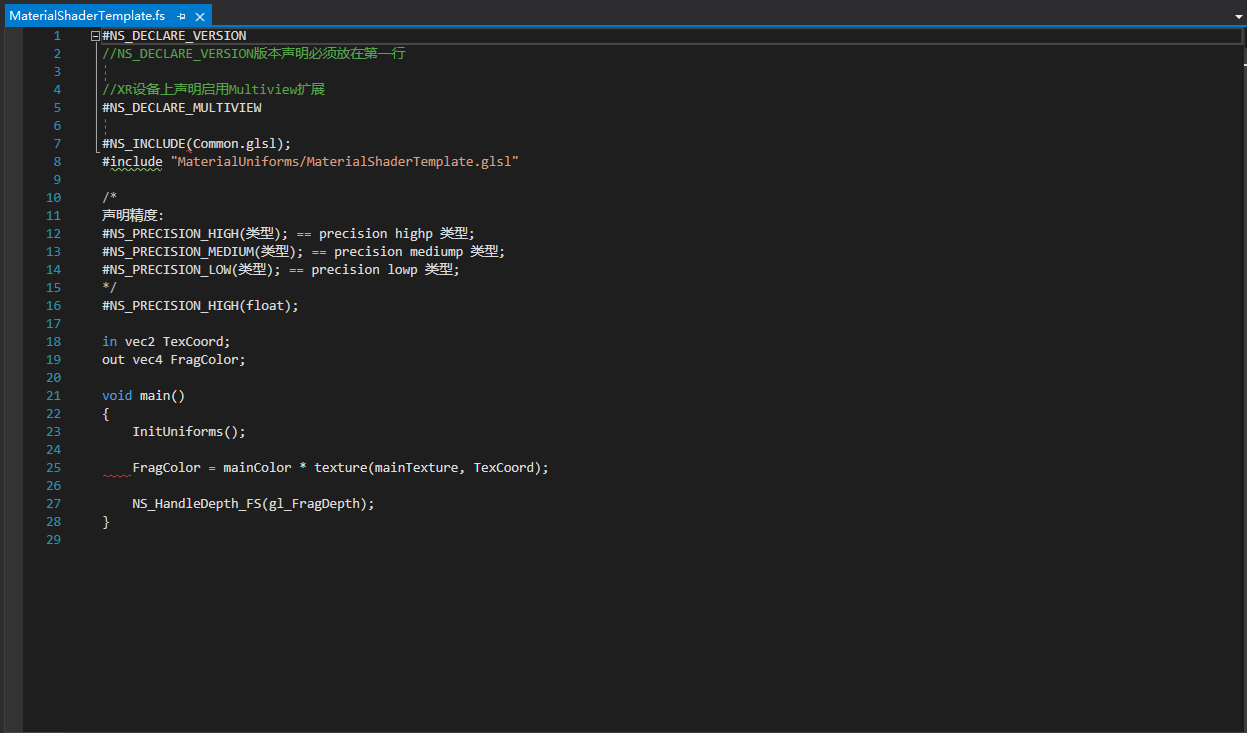This screenshot has height=733, width=1247.
Task: Click the mainColor variable
Action: pyautogui.click(x=257, y=468)
